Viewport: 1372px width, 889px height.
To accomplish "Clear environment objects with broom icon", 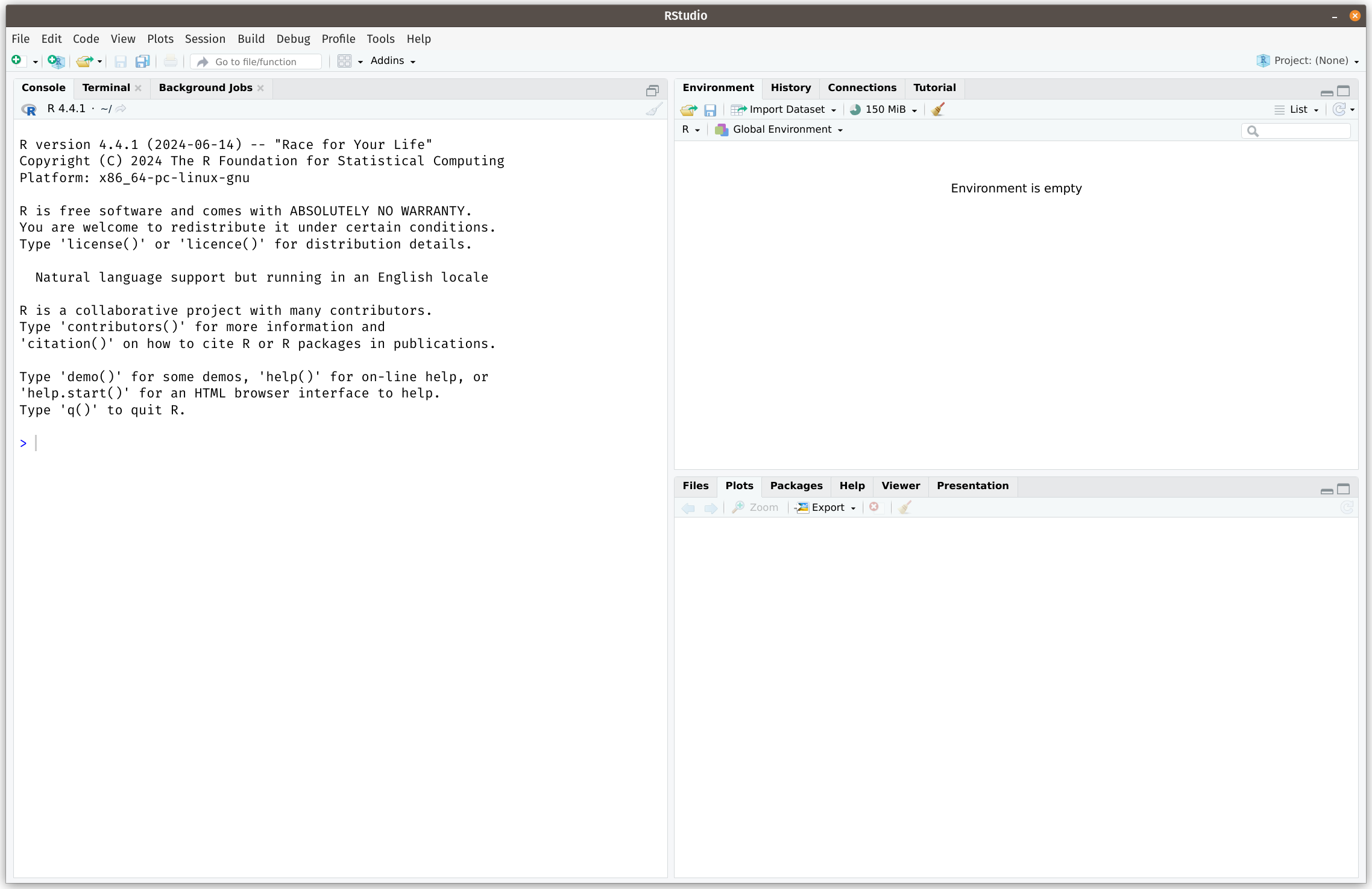I will pos(937,109).
